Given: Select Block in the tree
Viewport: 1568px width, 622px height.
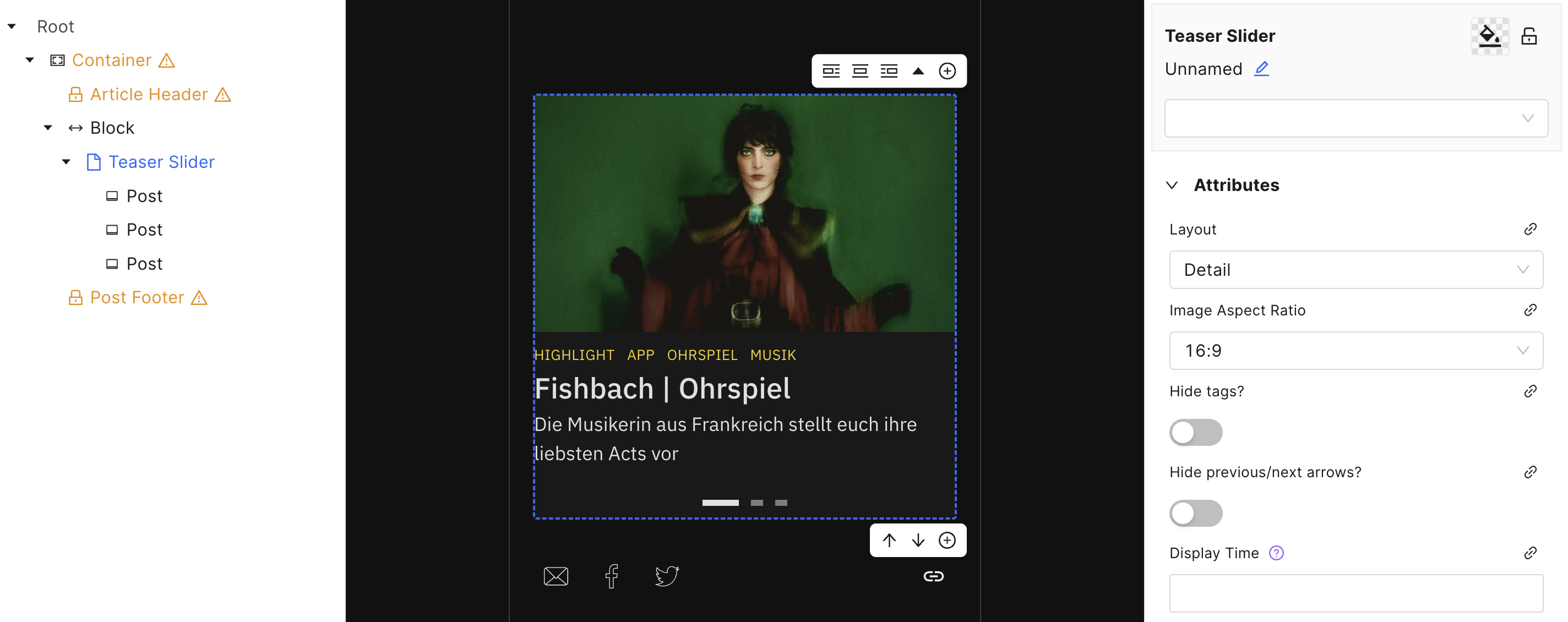Looking at the screenshot, I should pyautogui.click(x=112, y=128).
